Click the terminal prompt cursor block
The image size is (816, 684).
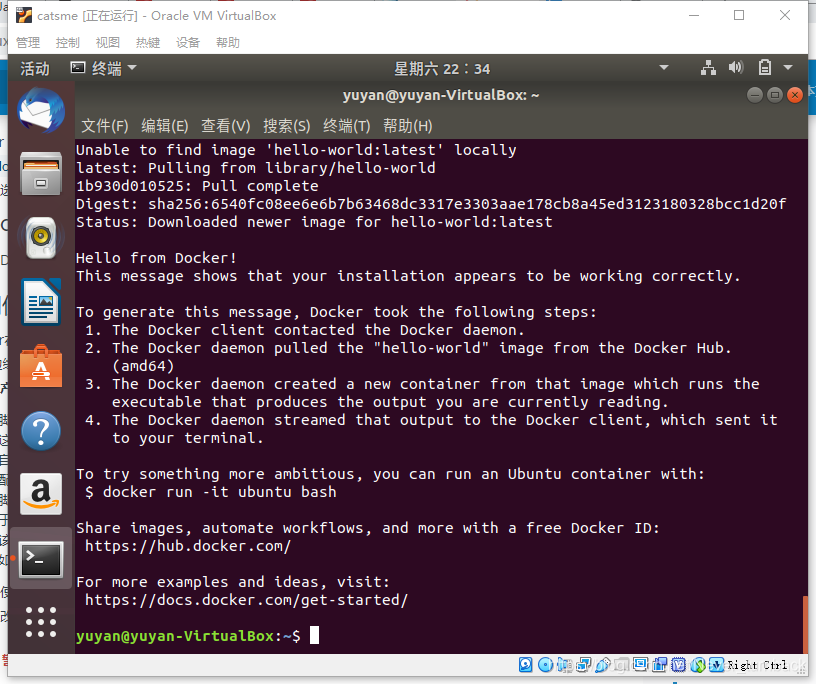coord(314,636)
